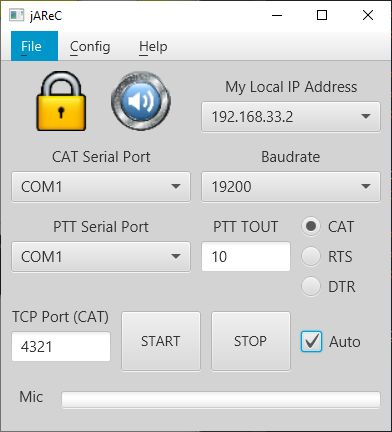Image resolution: width=392 pixels, height=432 pixels.
Task: Minimize the jAReC window
Action: click(277, 15)
